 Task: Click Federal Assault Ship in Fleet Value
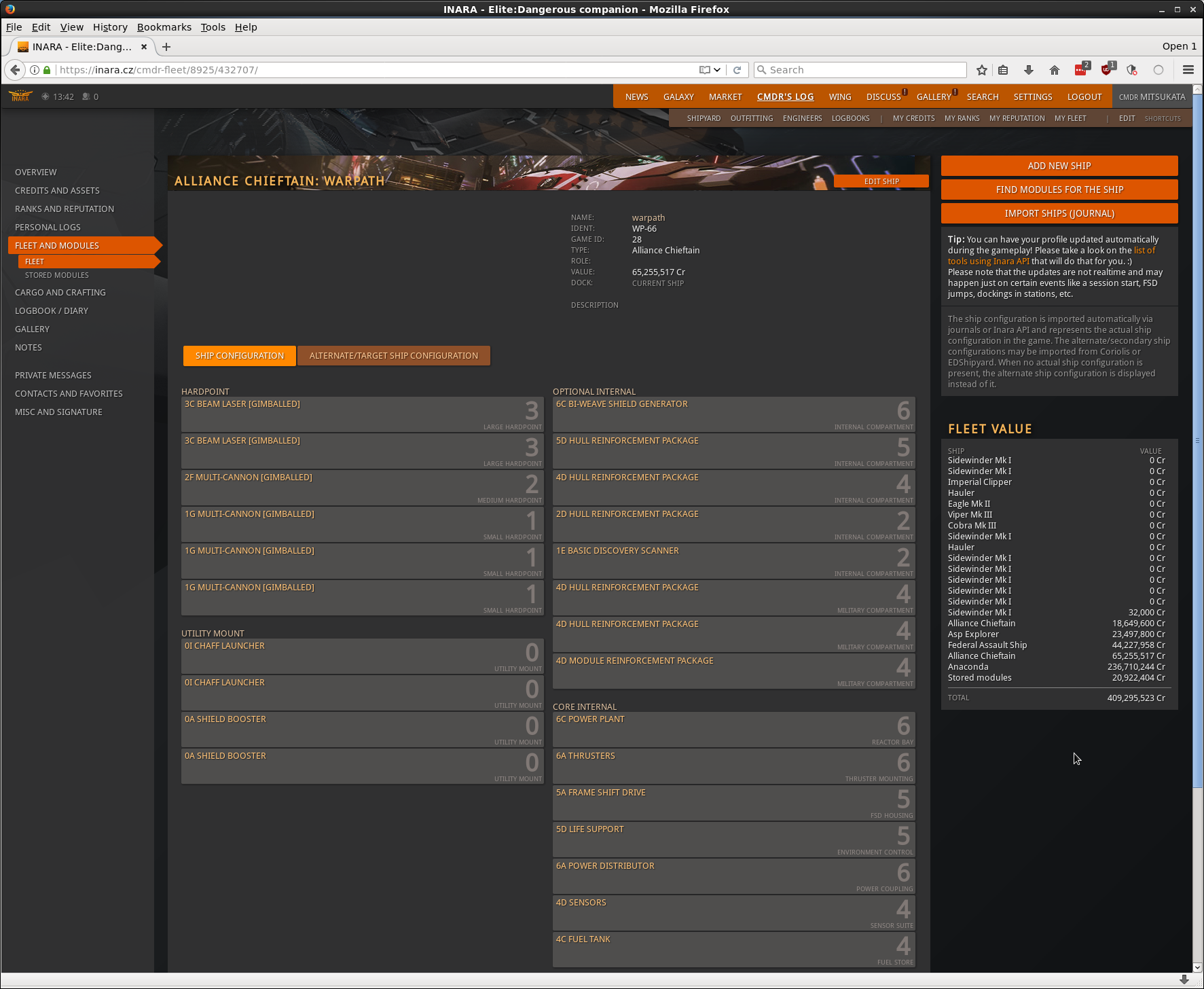tap(987, 645)
